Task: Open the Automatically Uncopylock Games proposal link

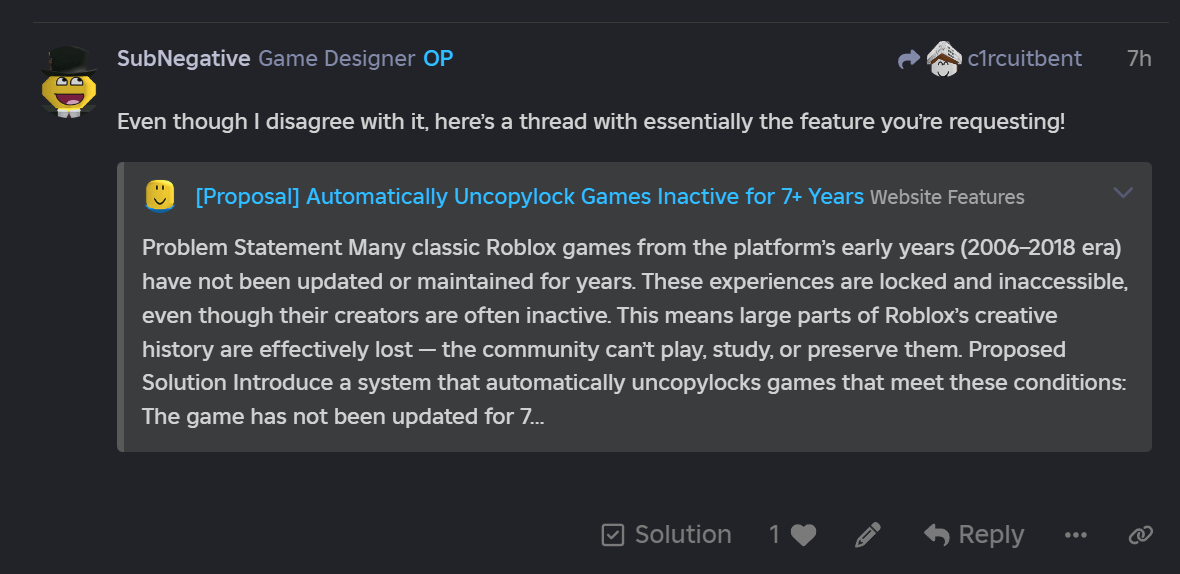Action: (x=529, y=196)
